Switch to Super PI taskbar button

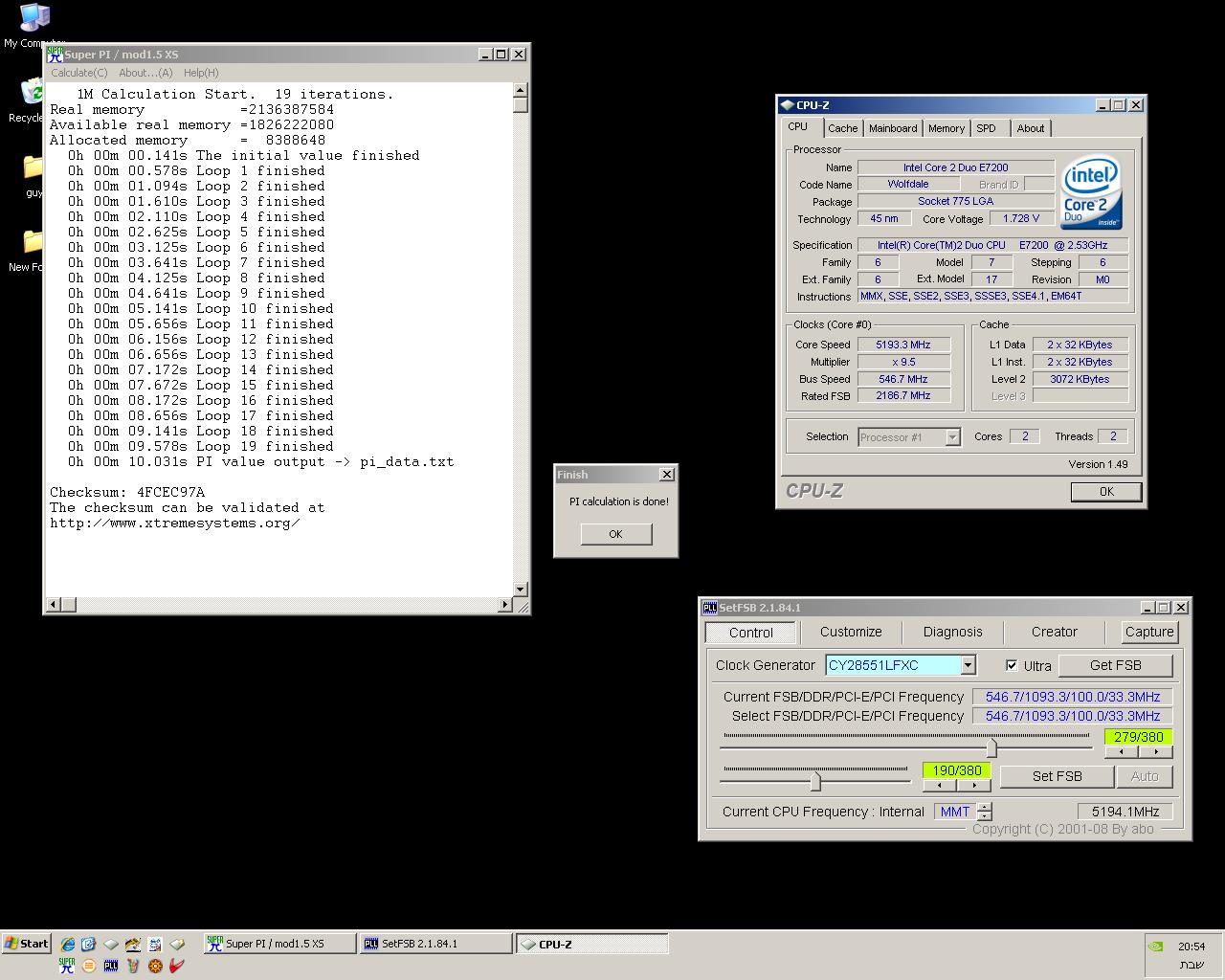pyautogui.click(x=278, y=944)
